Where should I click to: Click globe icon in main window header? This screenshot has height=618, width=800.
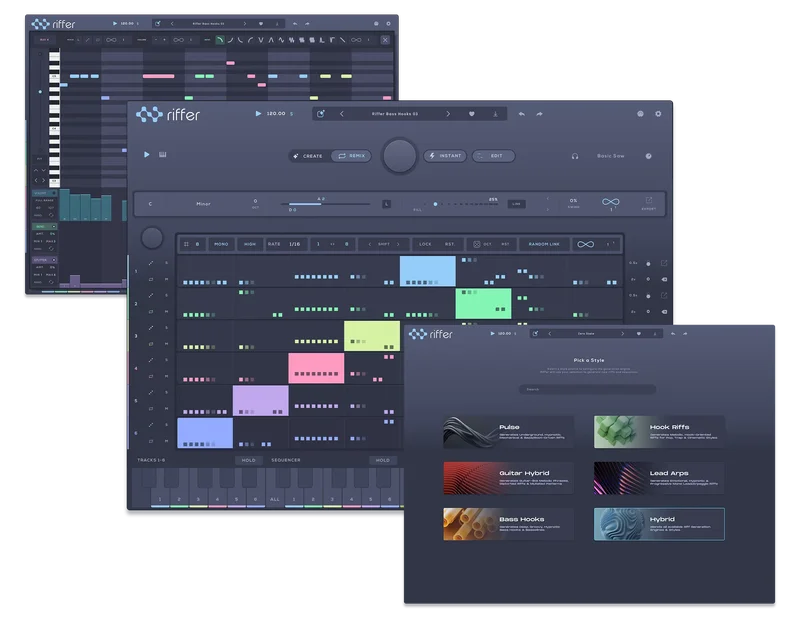click(x=640, y=114)
